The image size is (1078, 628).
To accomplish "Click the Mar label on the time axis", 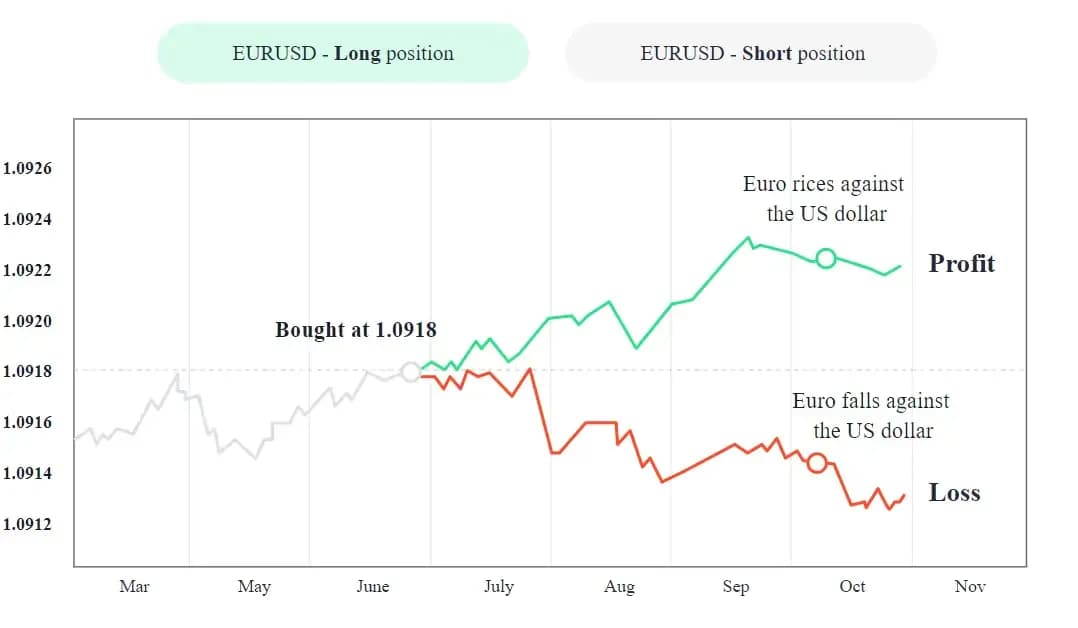I will tap(134, 587).
